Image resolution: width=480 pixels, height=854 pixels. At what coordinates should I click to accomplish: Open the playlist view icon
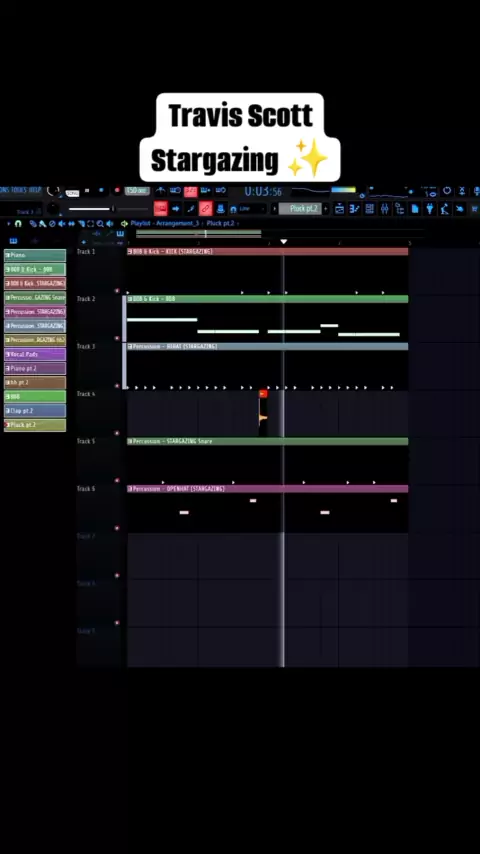[x=339, y=209]
